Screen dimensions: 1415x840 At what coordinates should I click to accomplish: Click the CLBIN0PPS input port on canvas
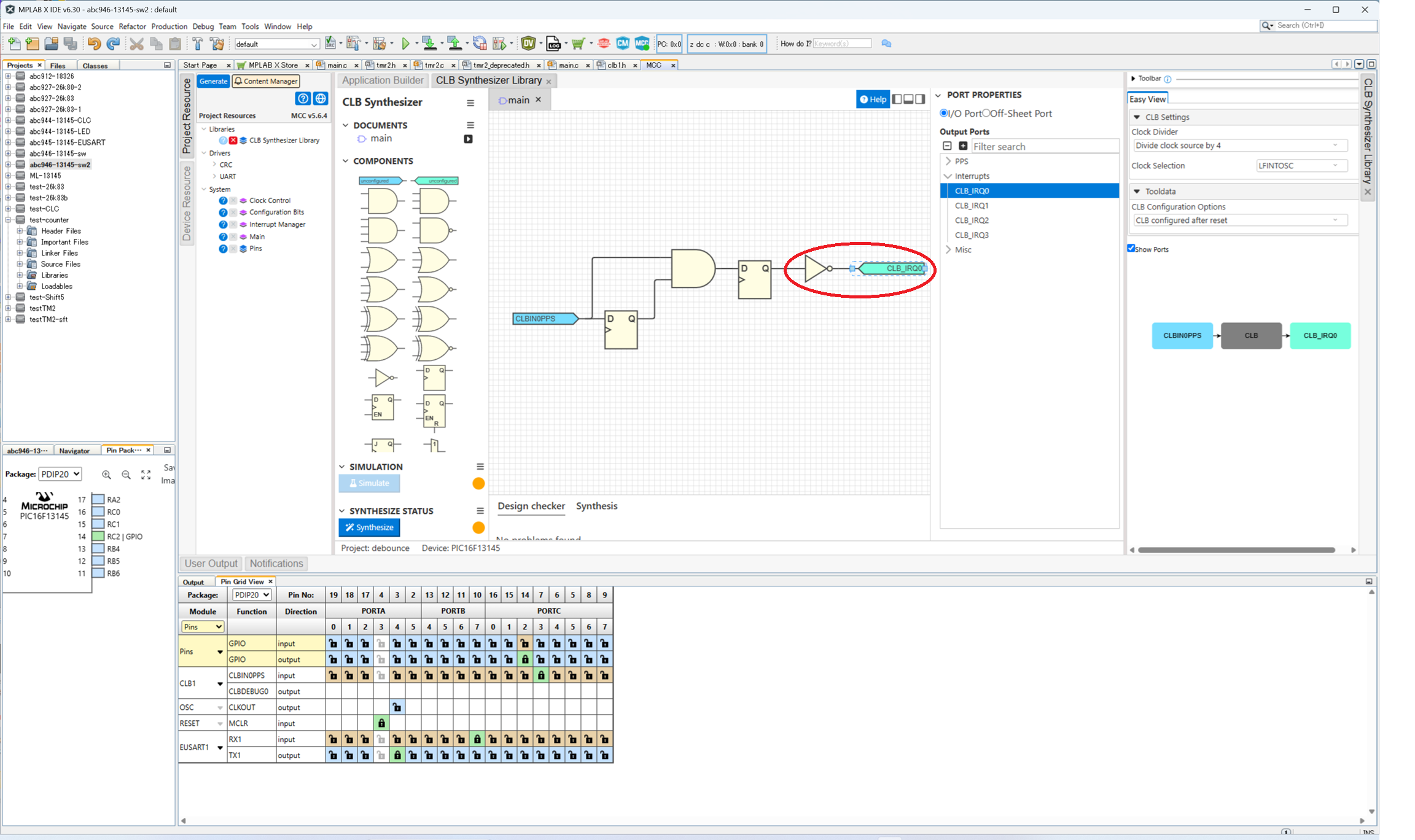[545, 319]
